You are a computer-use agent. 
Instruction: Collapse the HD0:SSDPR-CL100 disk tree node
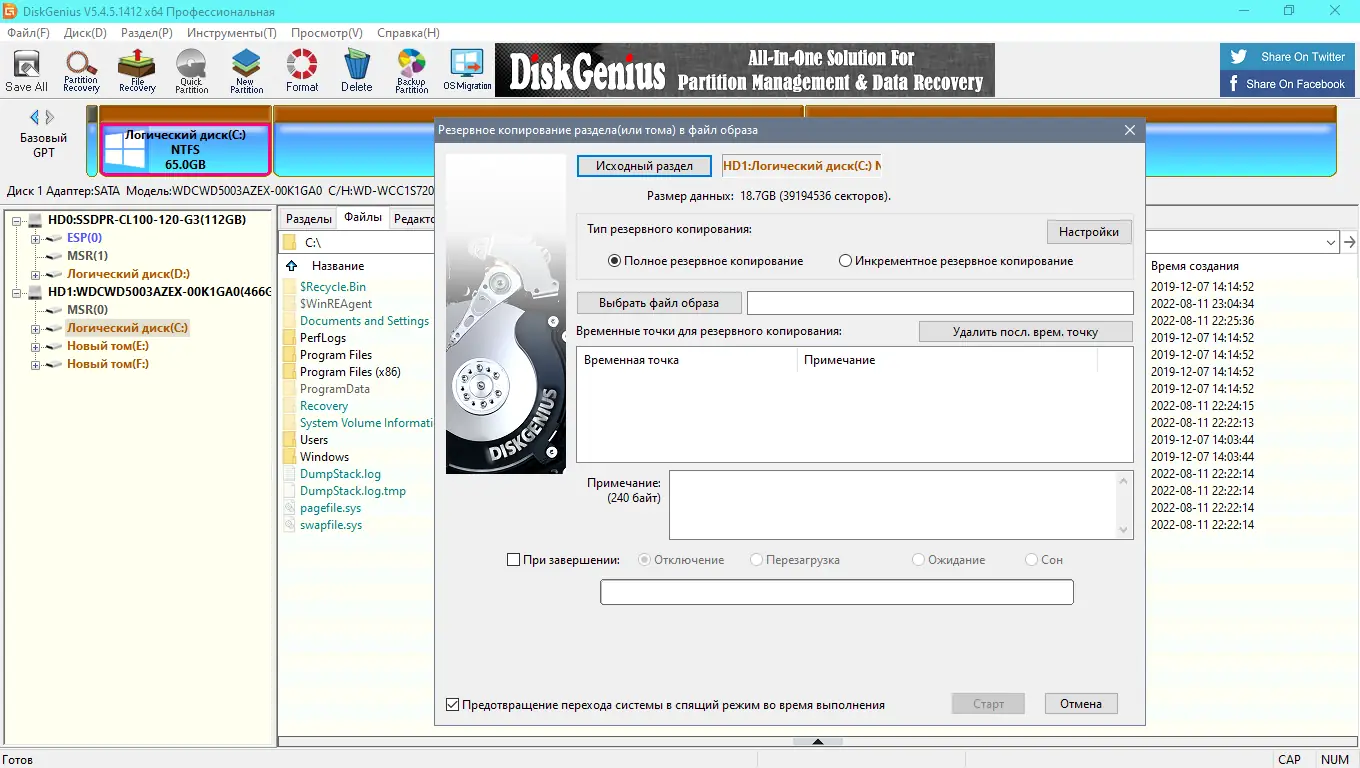coord(18,220)
